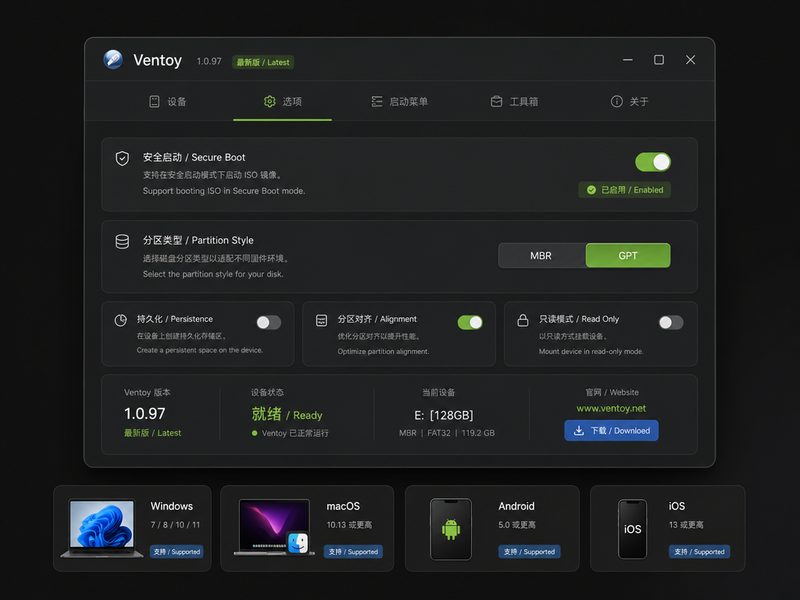Click the toolbox icon in 工具箱 tab
The image size is (800, 600).
(x=496, y=102)
